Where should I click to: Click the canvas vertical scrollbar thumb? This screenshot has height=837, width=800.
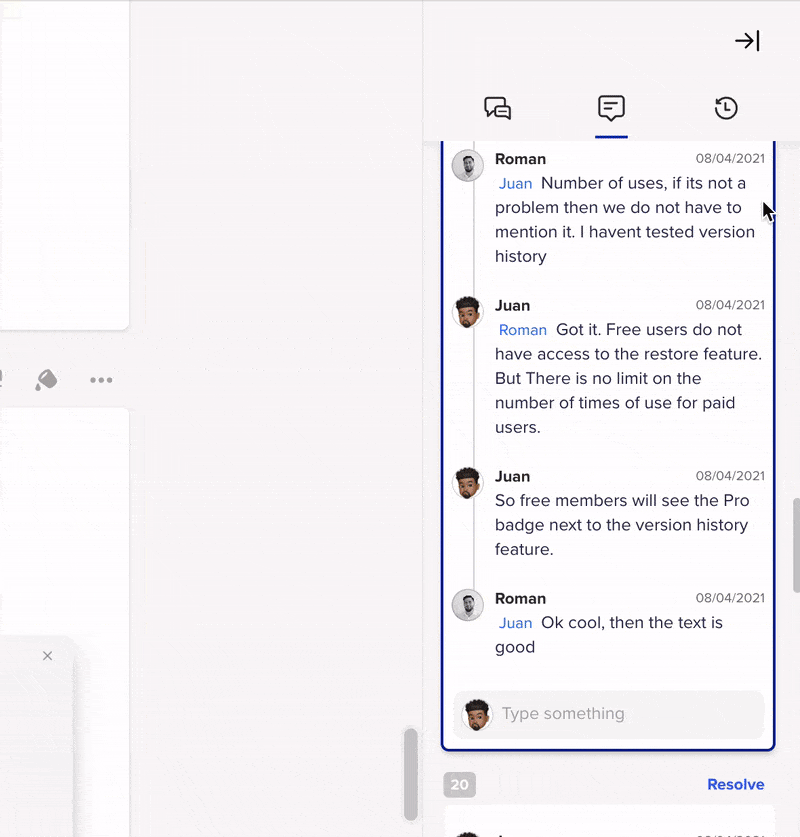[410, 773]
